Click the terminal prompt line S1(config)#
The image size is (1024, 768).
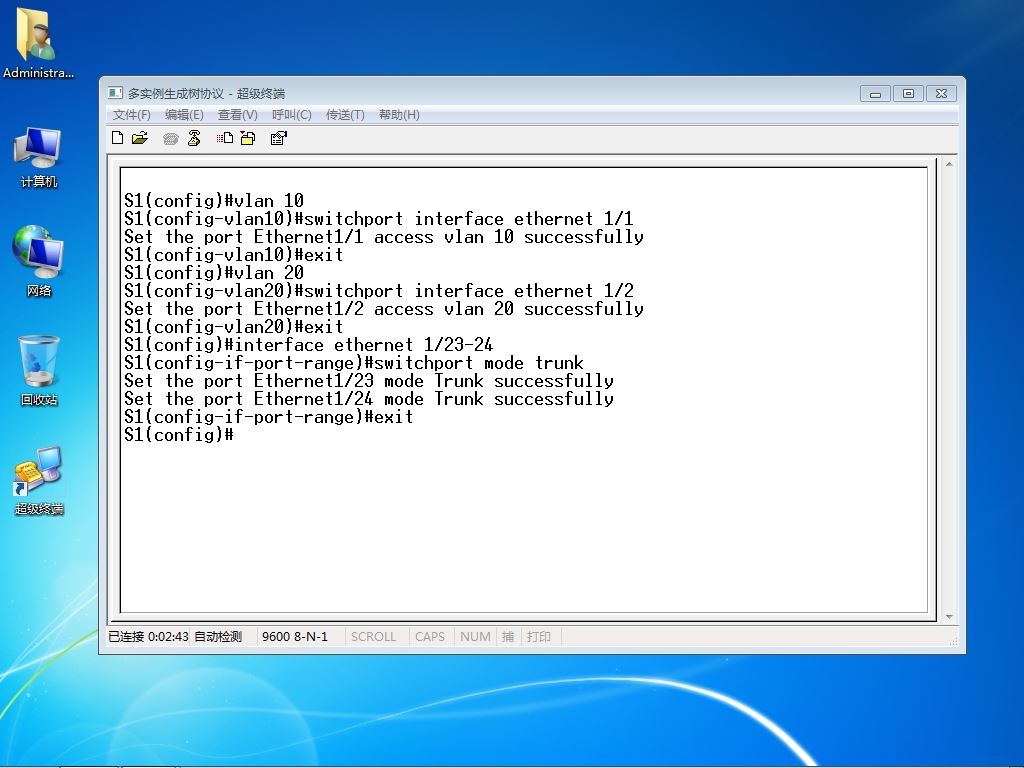179,434
